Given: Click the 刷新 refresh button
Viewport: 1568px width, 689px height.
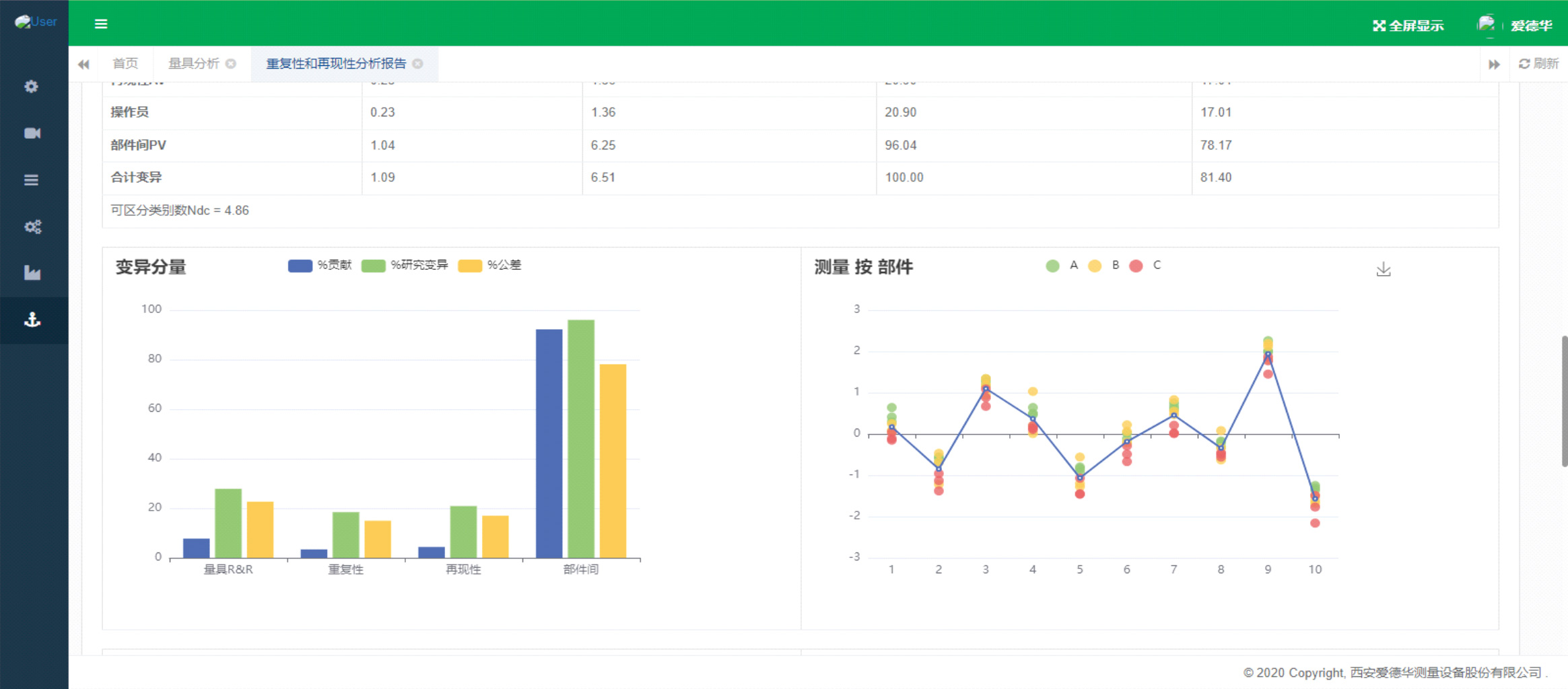Looking at the screenshot, I should point(1539,64).
